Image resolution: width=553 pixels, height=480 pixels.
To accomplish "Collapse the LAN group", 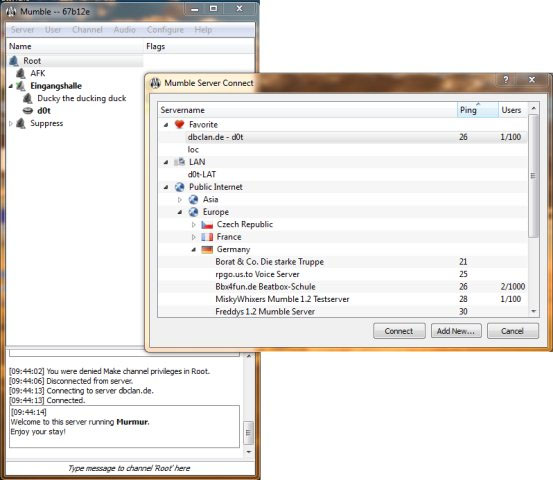I will tap(166, 162).
